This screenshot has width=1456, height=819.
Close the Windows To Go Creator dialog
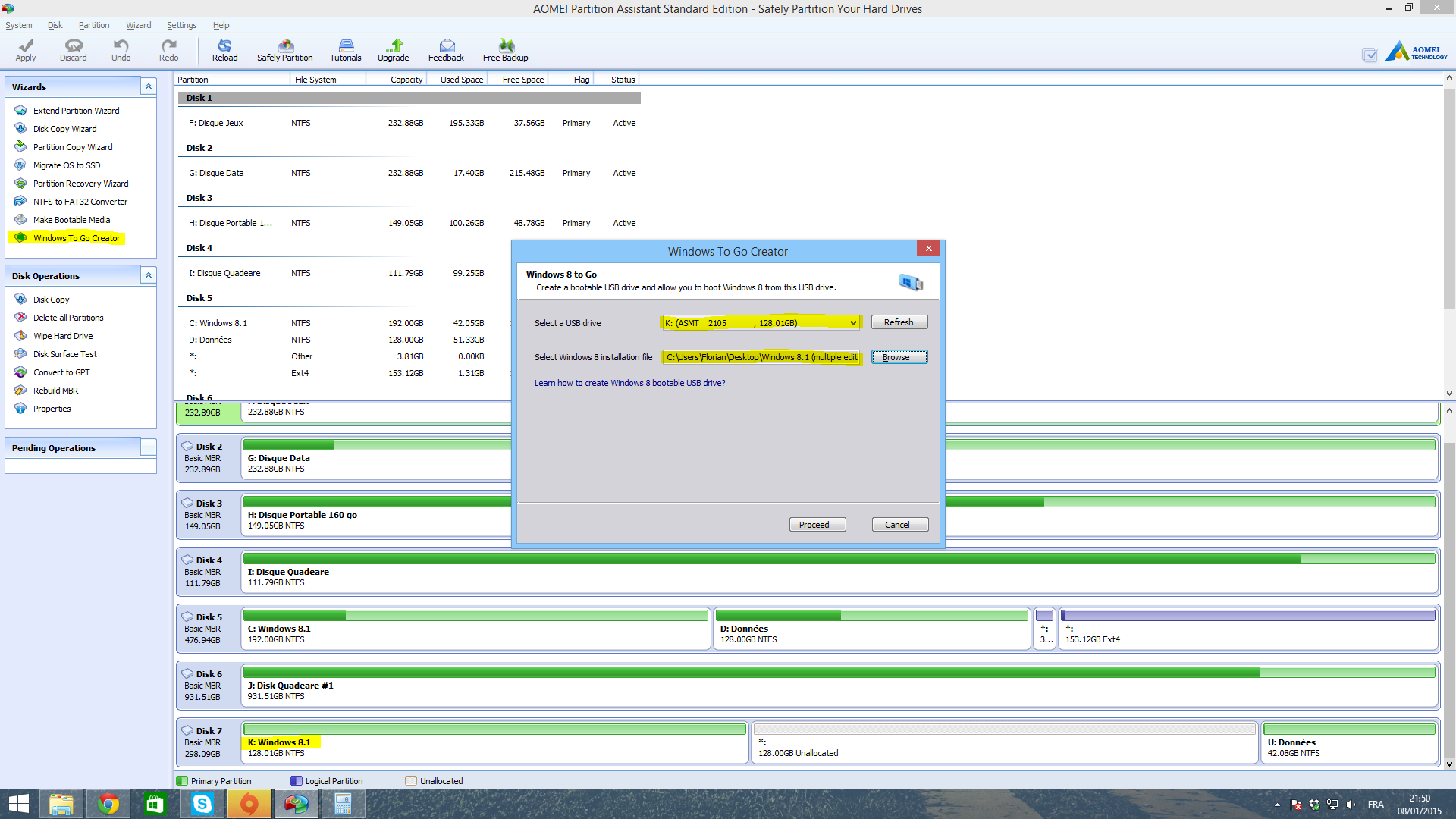[x=928, y=249]
